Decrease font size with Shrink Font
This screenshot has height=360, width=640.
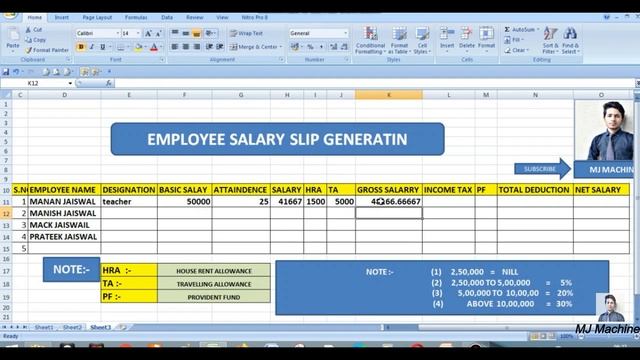[158, 33]
